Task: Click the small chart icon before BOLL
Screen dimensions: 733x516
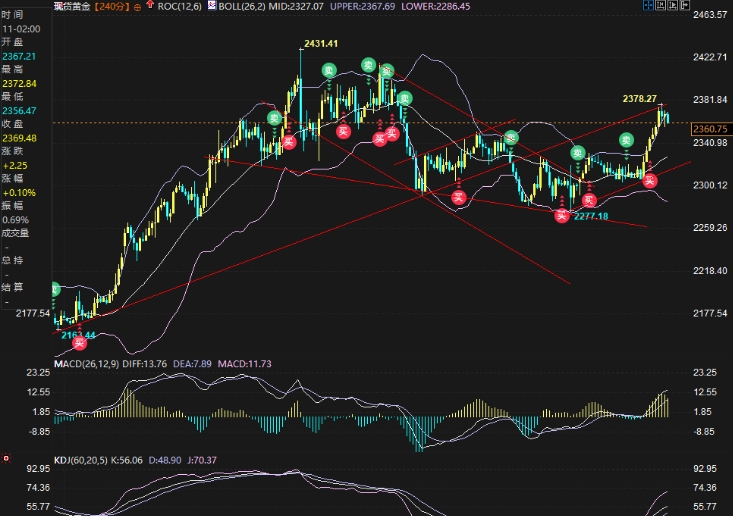Action: 211,6
